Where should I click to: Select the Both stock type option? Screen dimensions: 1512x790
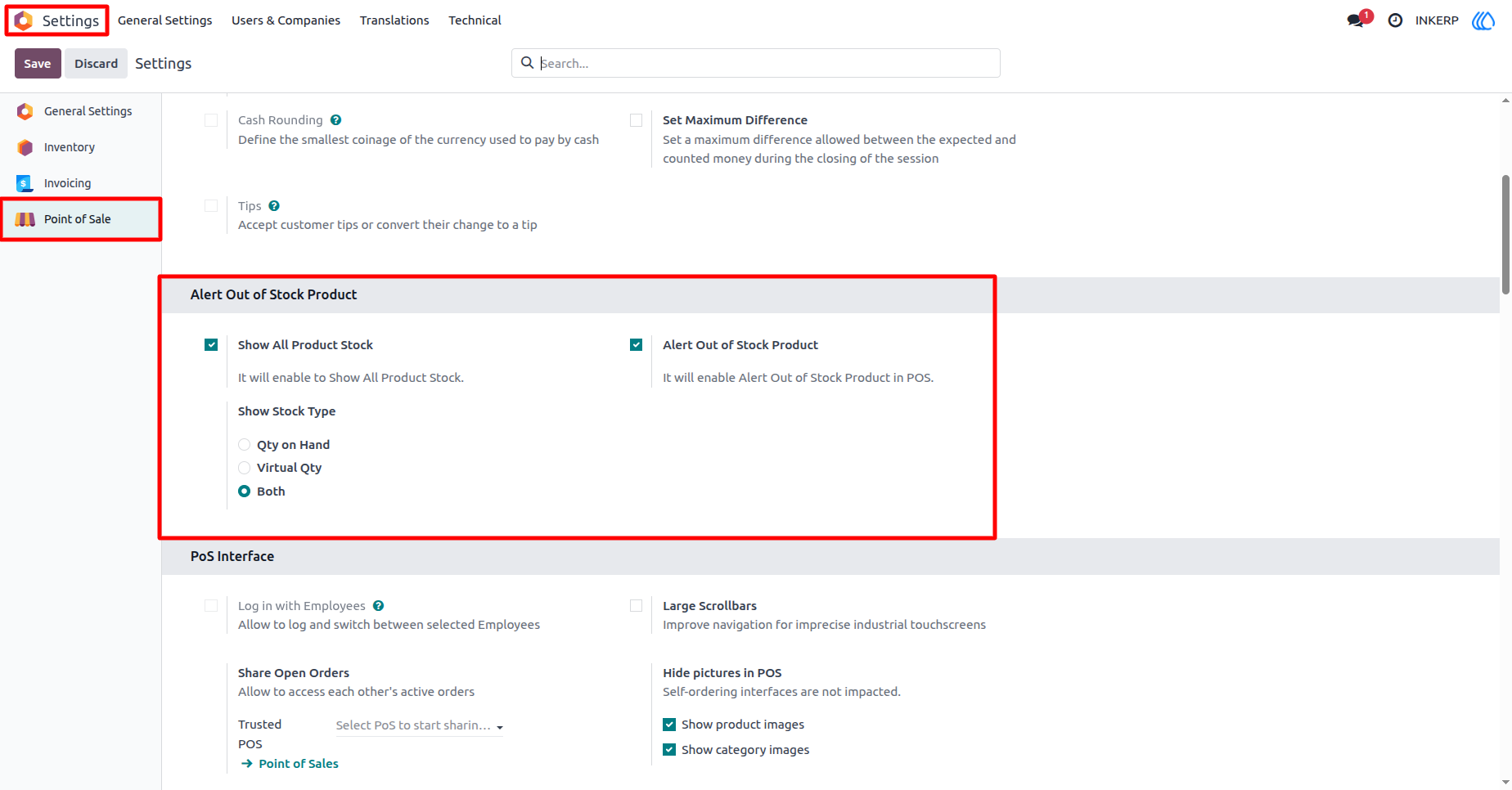pyautogui.click(x=244, y=492)
